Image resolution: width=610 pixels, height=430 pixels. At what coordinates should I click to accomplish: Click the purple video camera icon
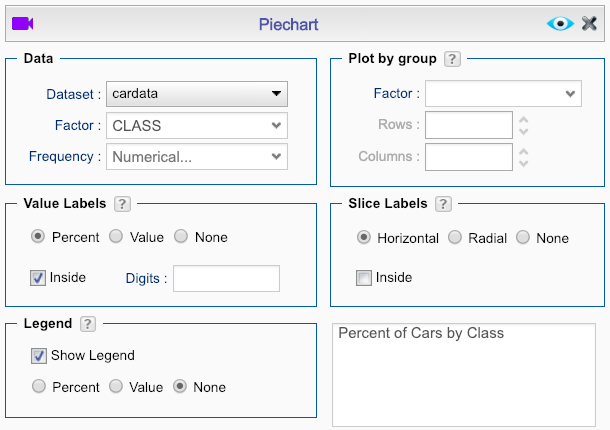23,24
